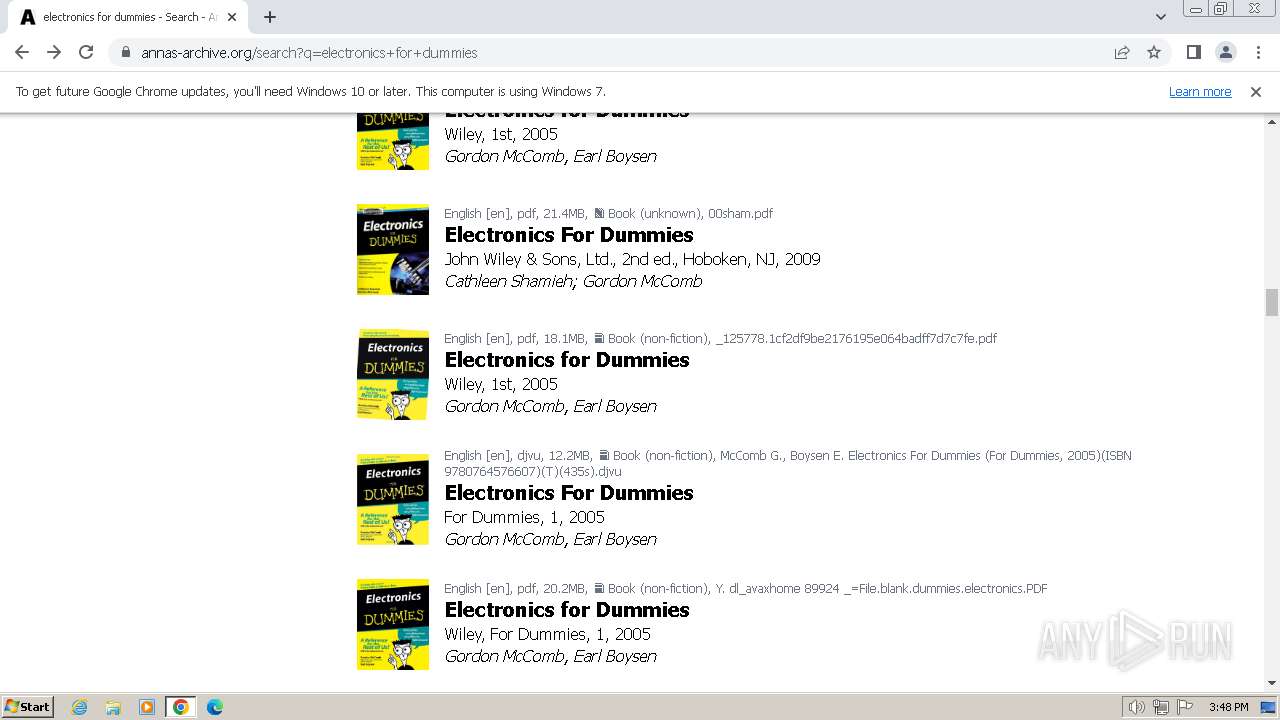
Task: Open the browser side panel
Action: coord(1193,52)
